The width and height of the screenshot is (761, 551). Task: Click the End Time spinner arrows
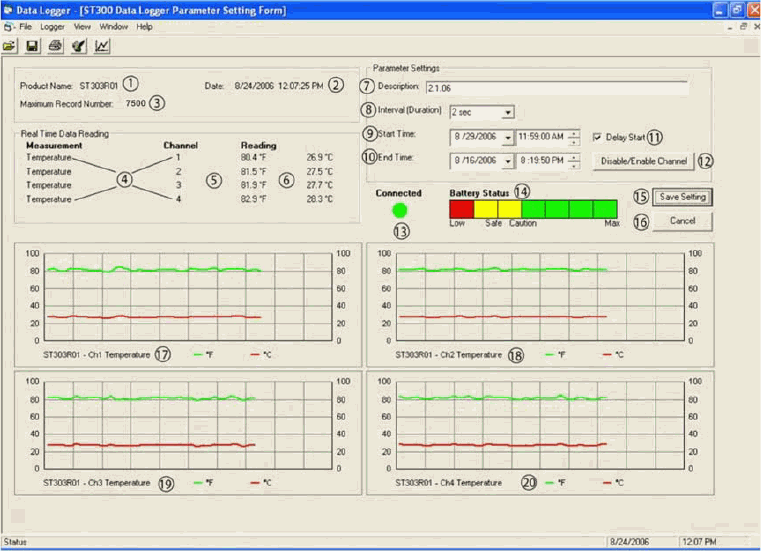574,161
